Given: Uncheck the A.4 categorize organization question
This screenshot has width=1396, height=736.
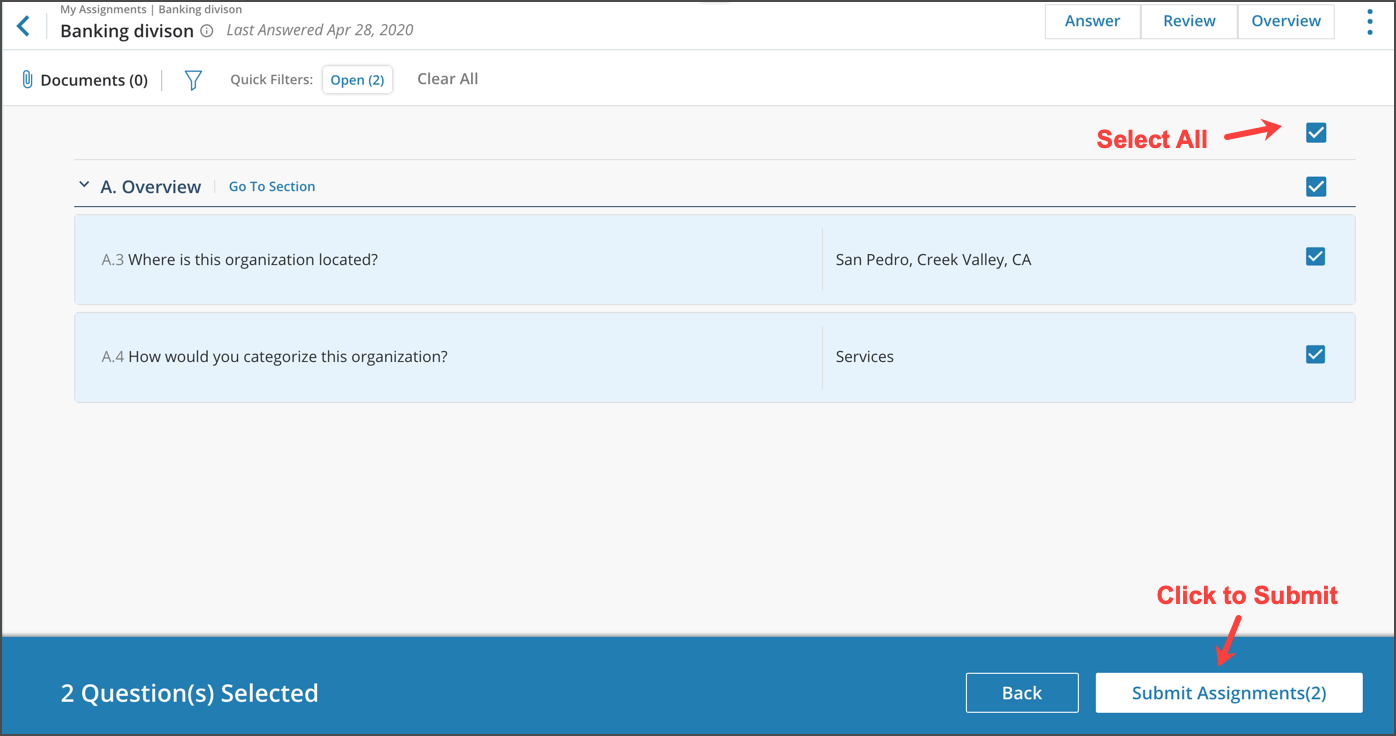Looking at the screenshot, I should pos(1316,354).
